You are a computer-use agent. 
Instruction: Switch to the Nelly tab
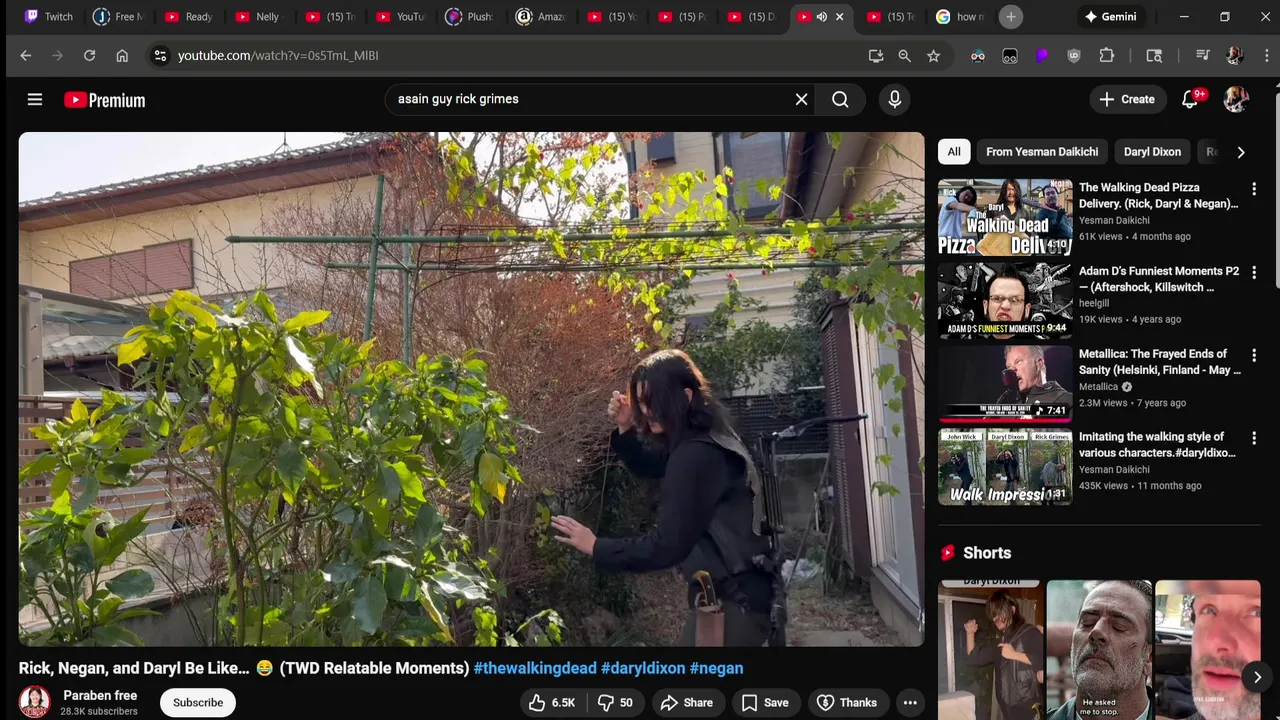258,17
